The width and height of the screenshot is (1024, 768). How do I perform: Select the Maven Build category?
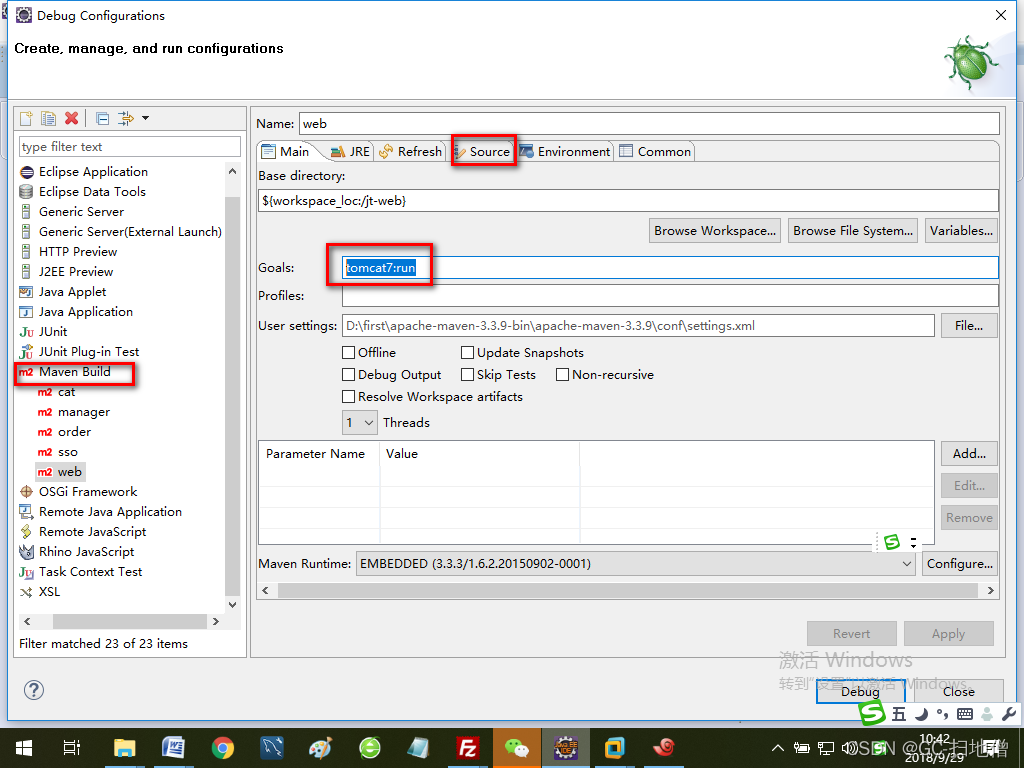click(x=74, y=372)
